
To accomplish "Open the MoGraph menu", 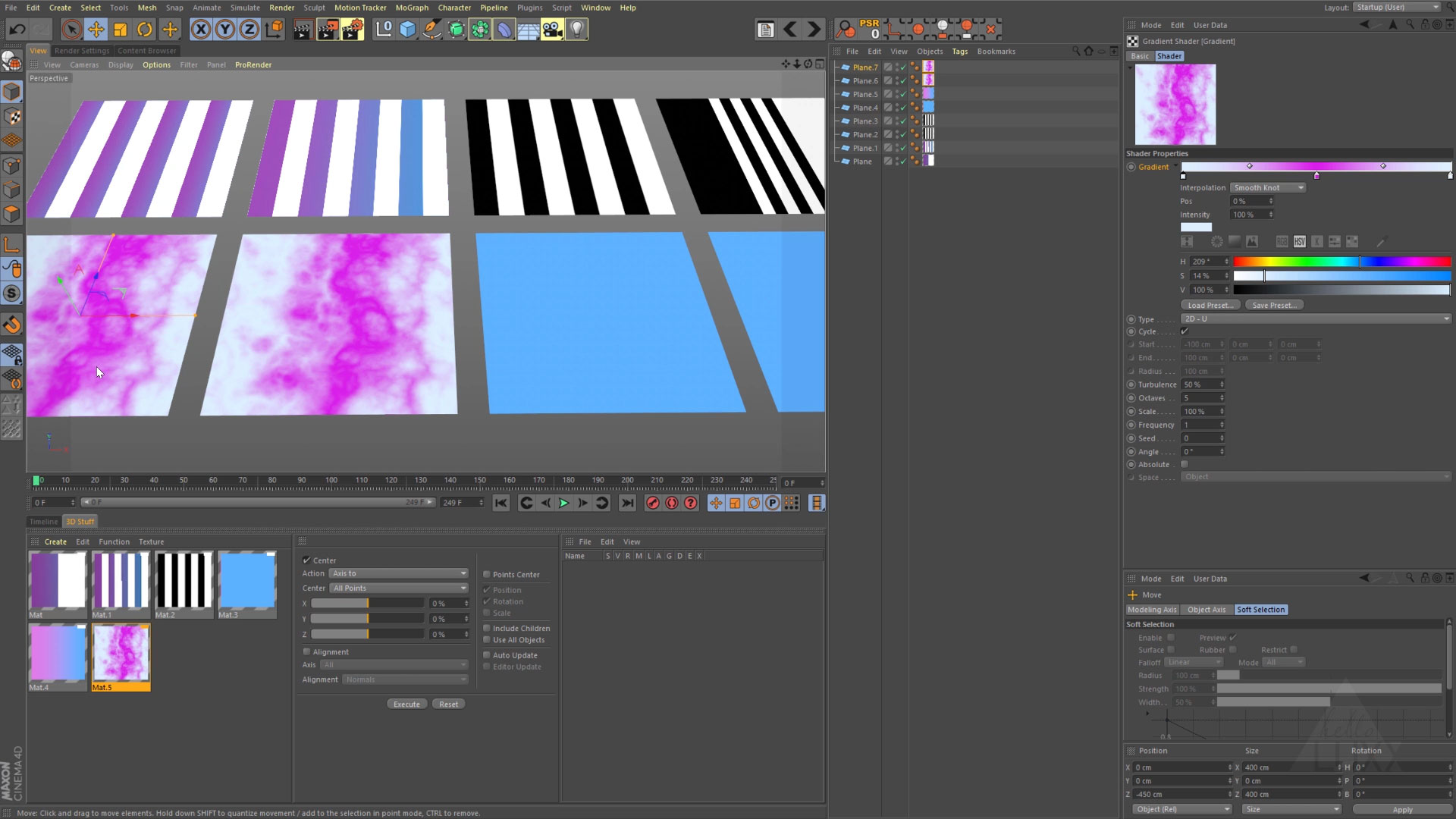I will click(x=412, y=8).
